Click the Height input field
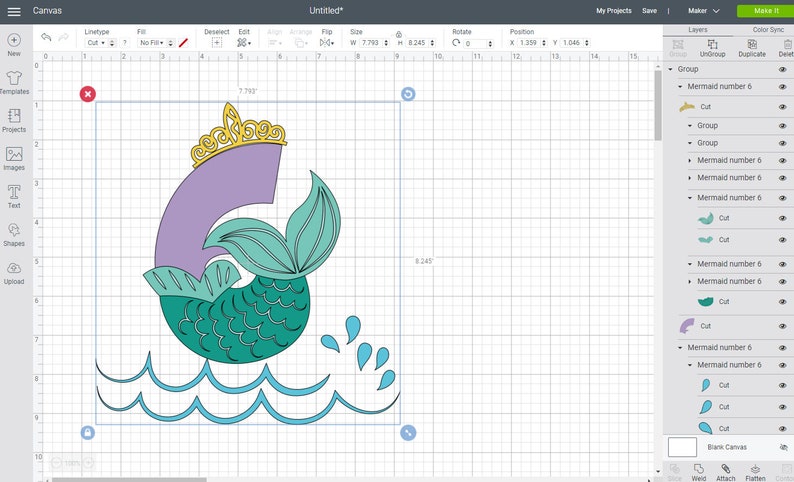Image resolution: width=794 pixels, height=482 pixels. (x=417, y=43)
